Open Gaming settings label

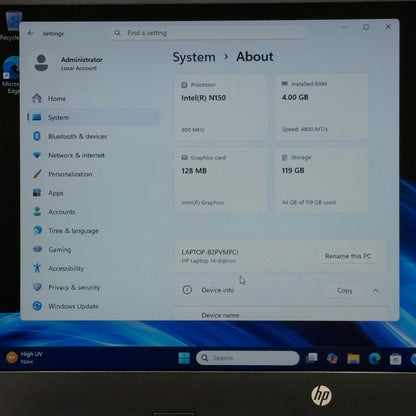(x=60, y=250)
